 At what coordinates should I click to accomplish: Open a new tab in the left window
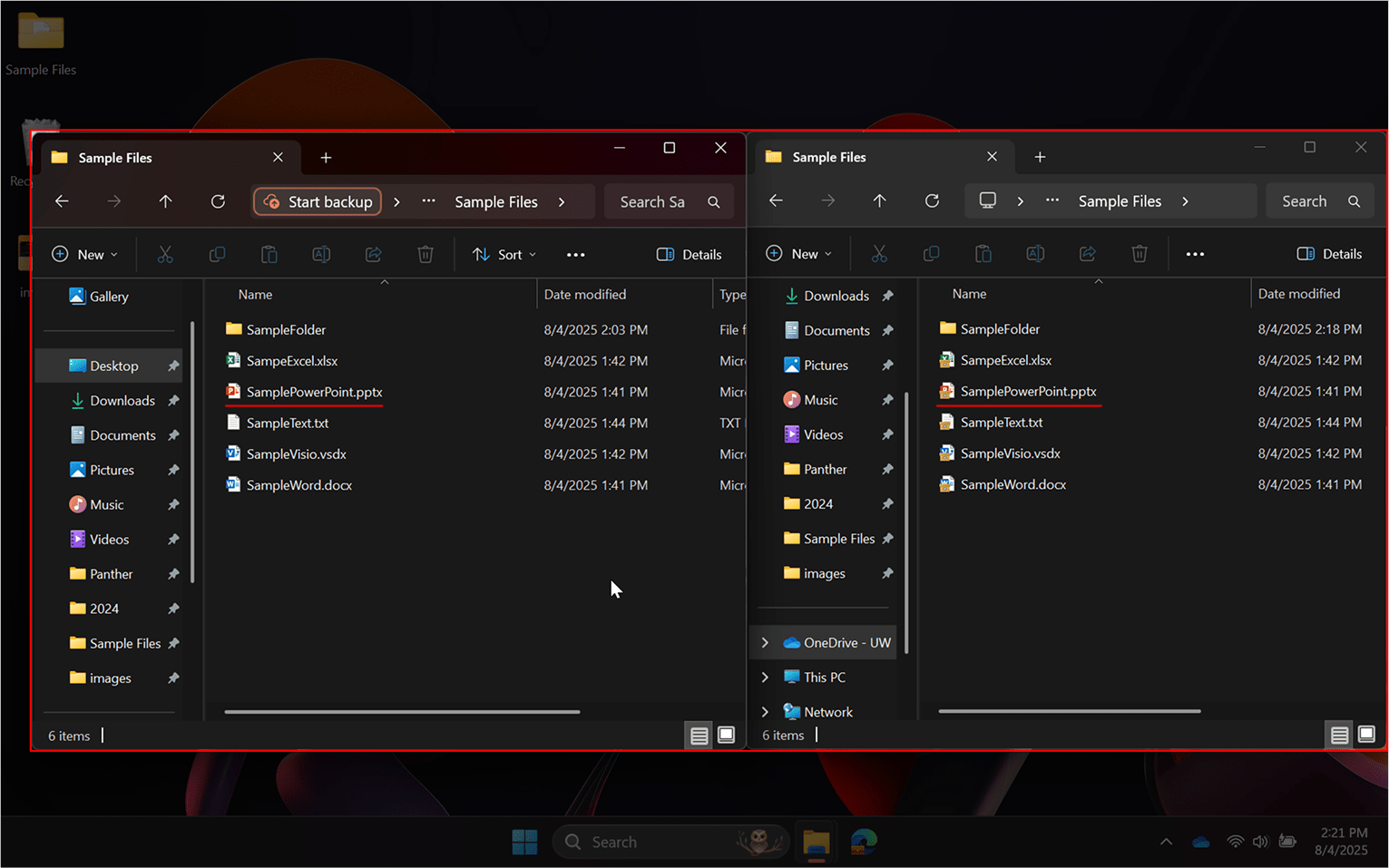tap(326, 157)
